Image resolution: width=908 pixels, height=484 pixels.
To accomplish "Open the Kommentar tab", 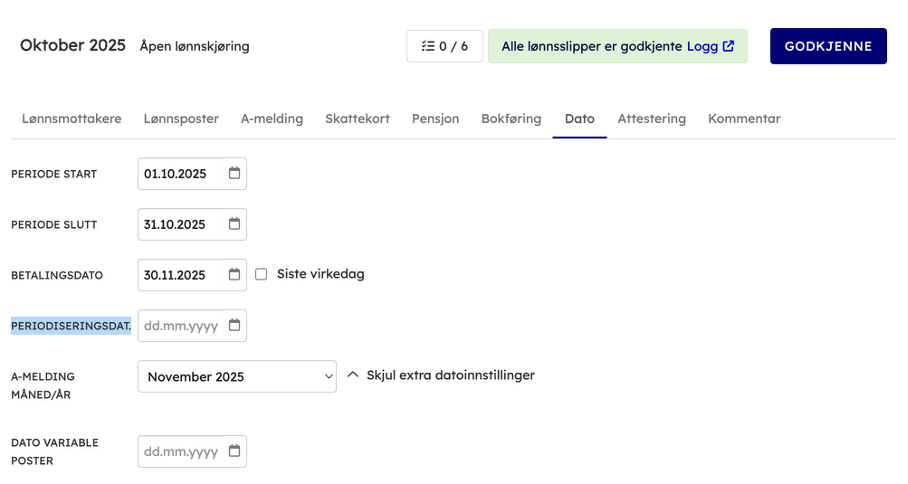I will [744, 118].
